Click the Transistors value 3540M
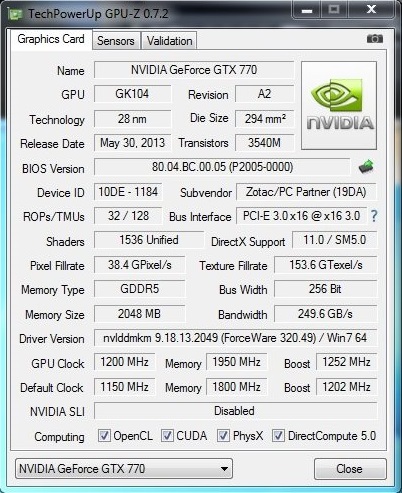 click(264, 143)
